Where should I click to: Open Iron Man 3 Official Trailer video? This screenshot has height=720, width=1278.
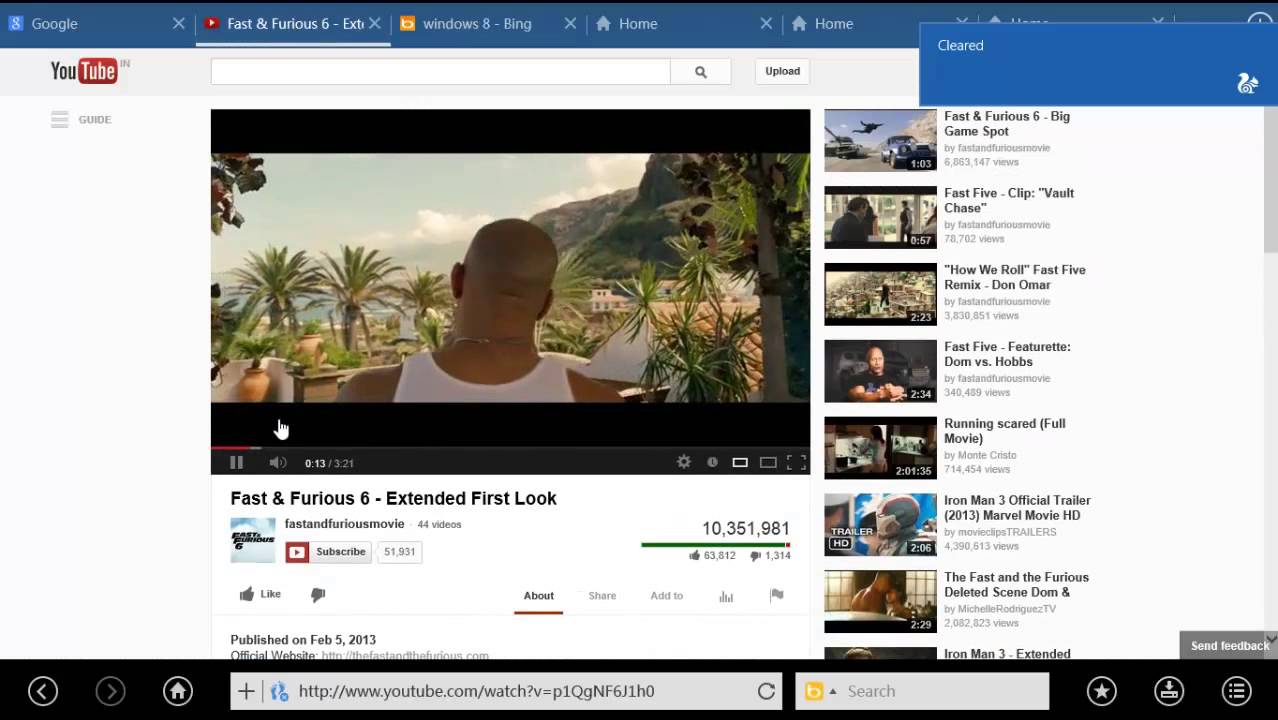[1017, 508]
